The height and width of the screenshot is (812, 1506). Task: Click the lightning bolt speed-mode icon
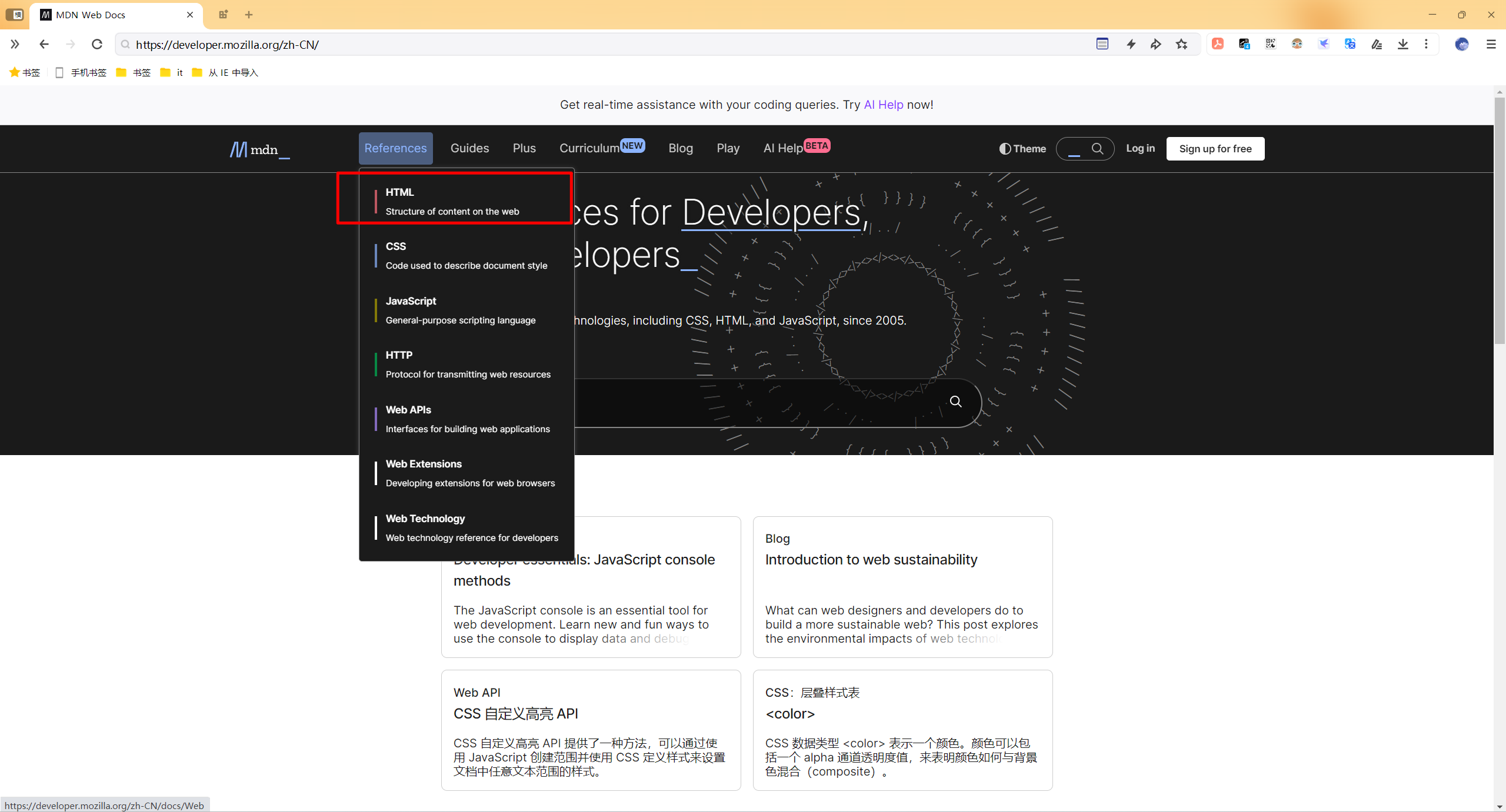pos(1131,44)
